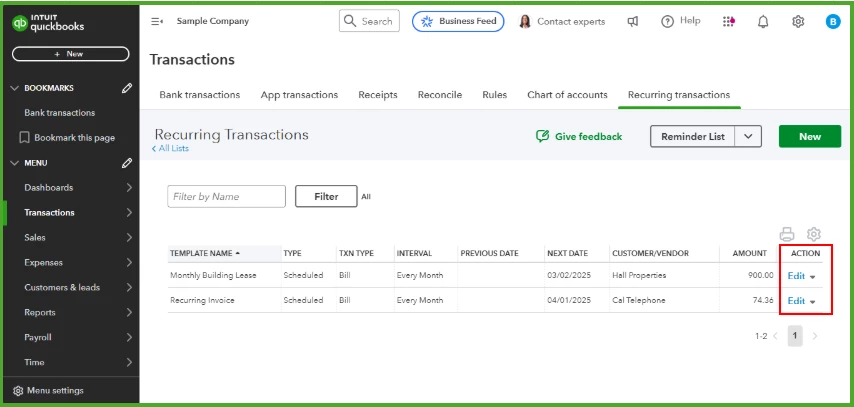Open the Reconcile tab
854x407 pixels.
coord(440,95)
